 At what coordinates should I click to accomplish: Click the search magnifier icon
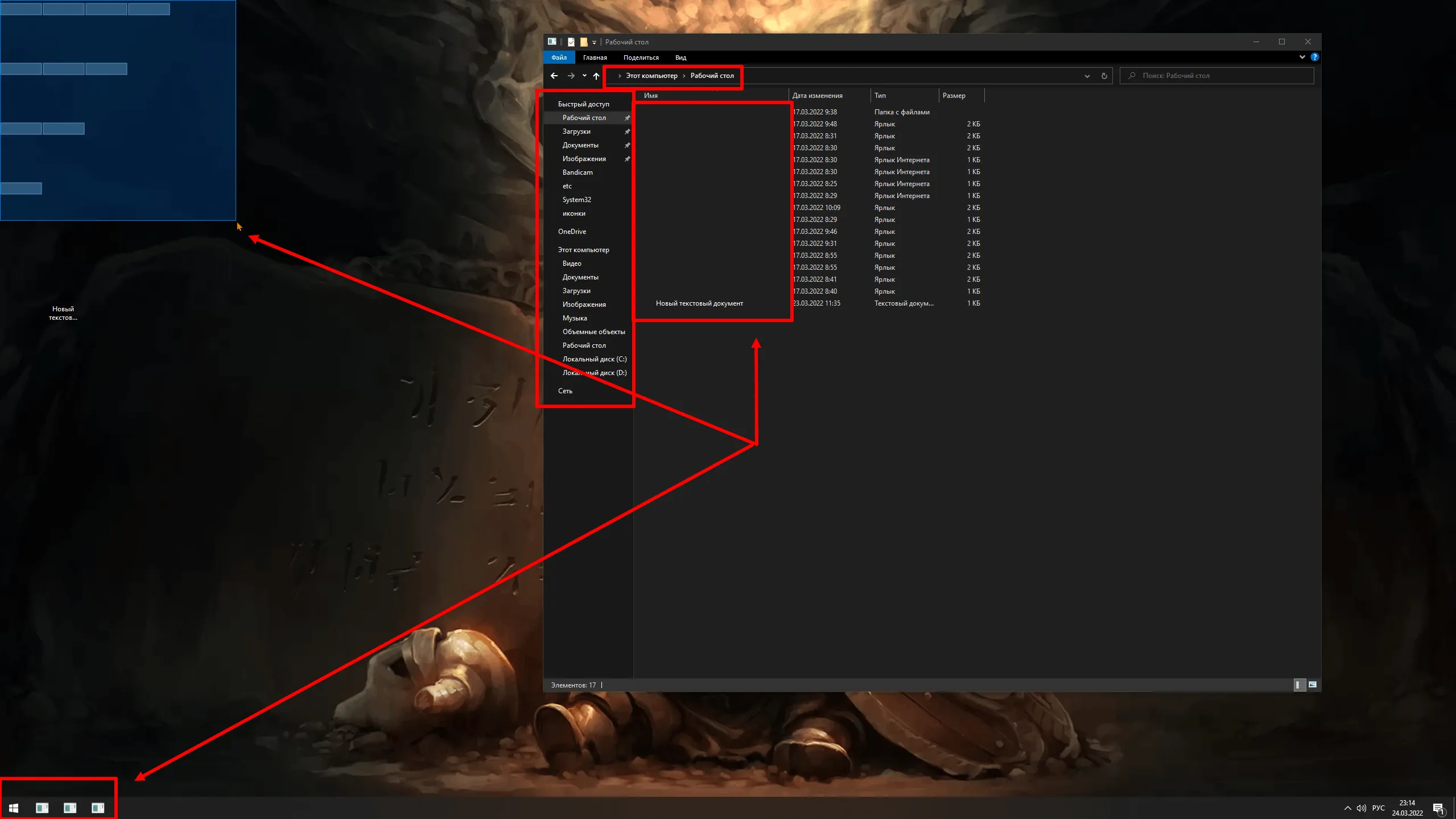coord(1132,75)
